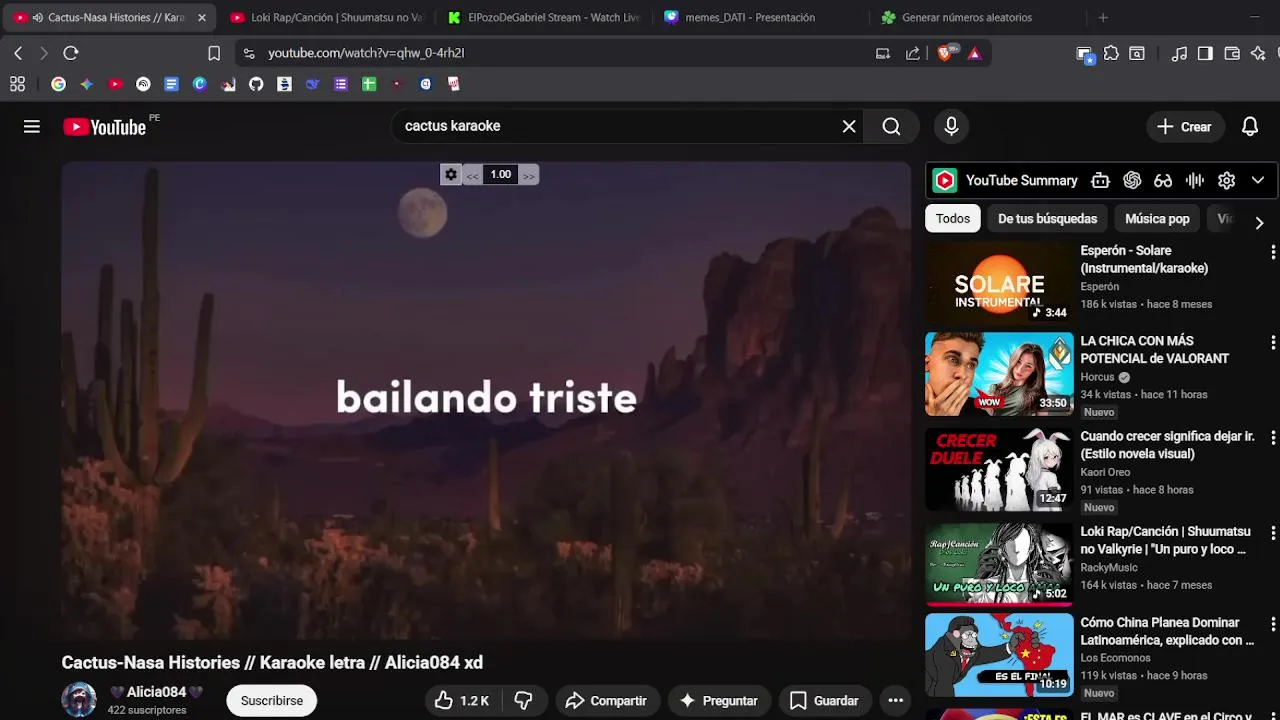Viewport: 1280px width, 720px height.
Task: Click the Brave Rewards triangle icon
Action: point(974,53)
